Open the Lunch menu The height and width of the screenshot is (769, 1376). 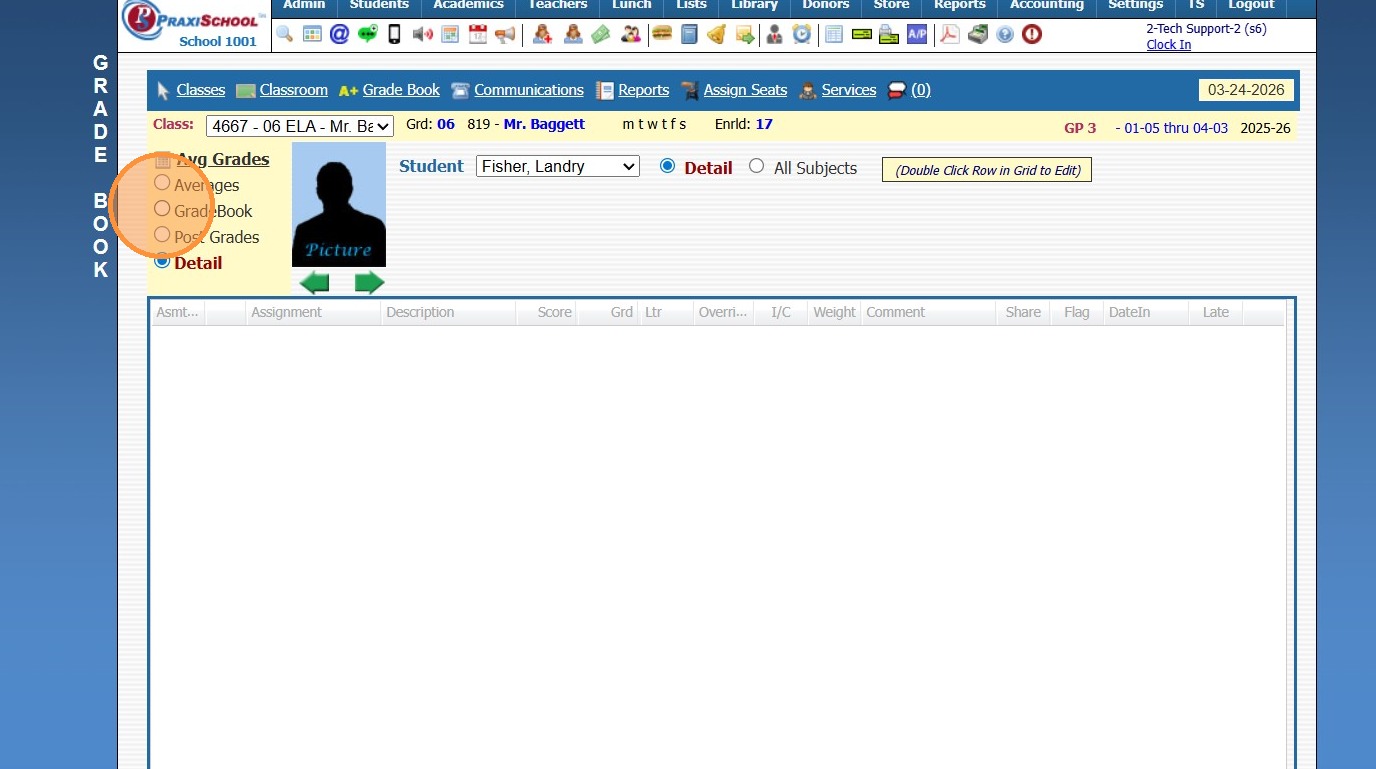click(632, 5)
